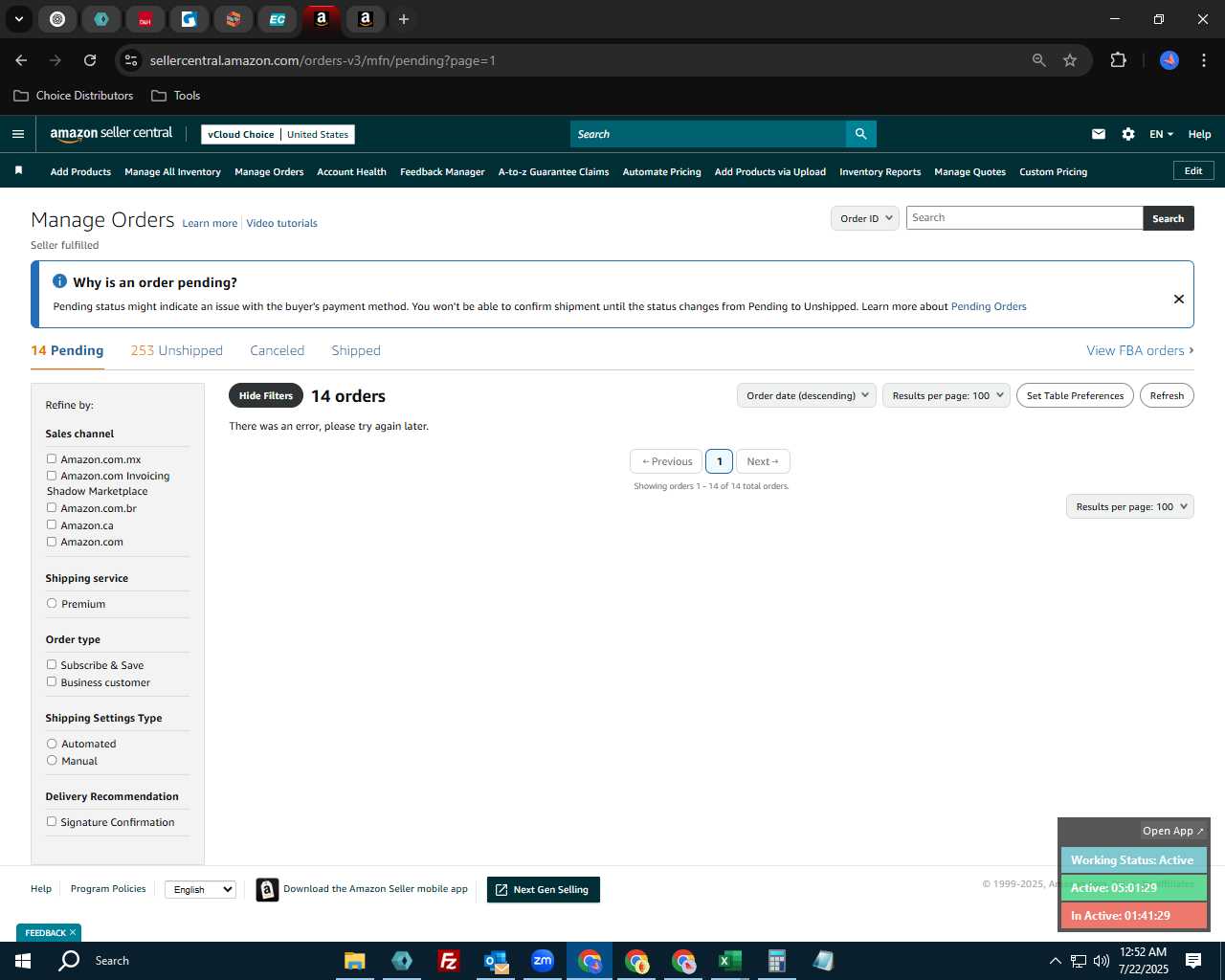Open the mail messages icon

coord(1099,134)
